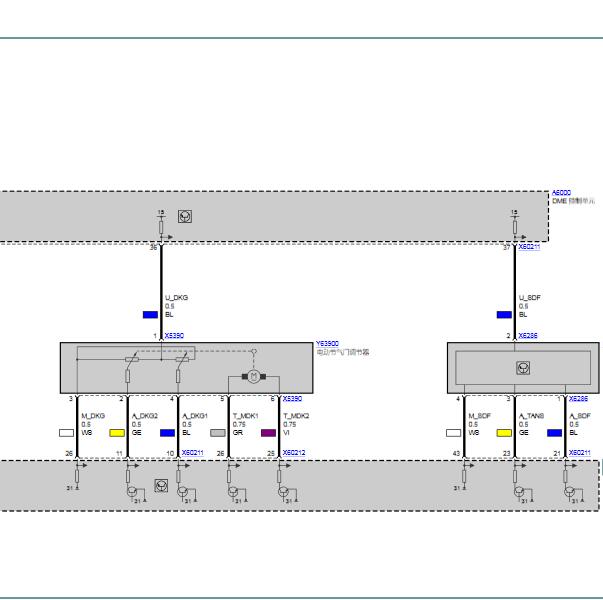Click the 0.75 cross-section value of T_MDK1
603x600 pixels.
coord(239,424)
